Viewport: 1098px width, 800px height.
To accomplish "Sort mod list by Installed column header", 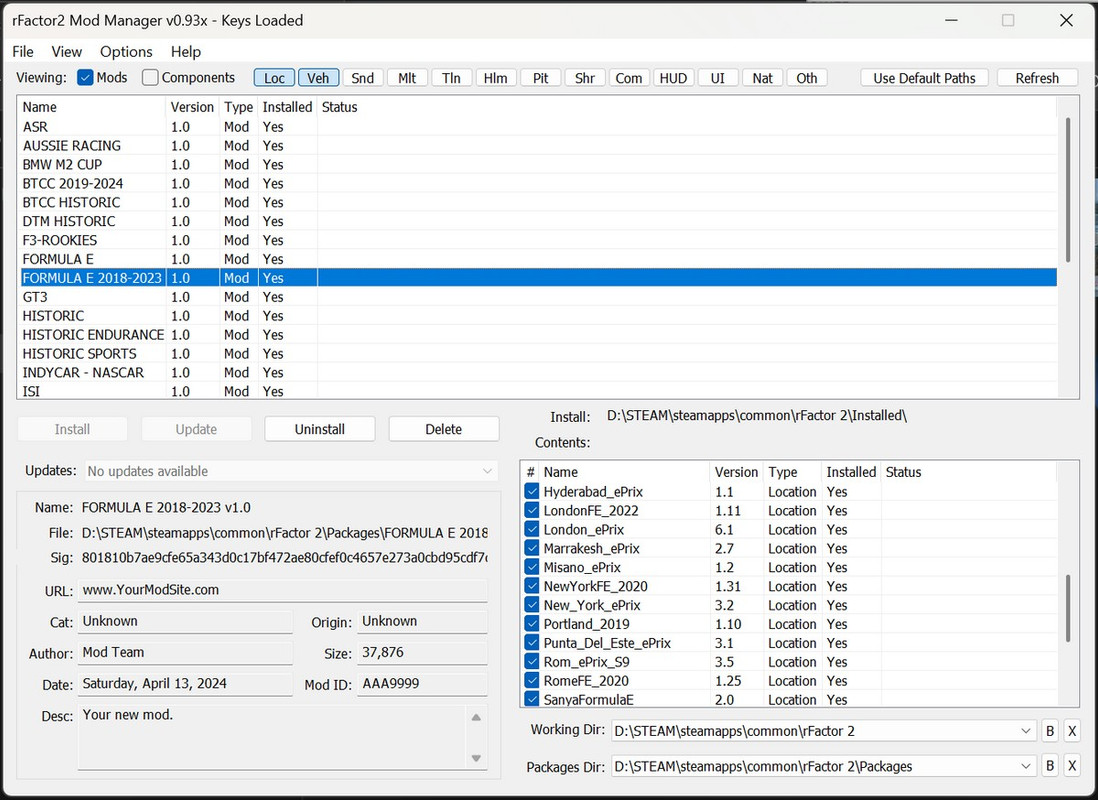I will (287, 107).
